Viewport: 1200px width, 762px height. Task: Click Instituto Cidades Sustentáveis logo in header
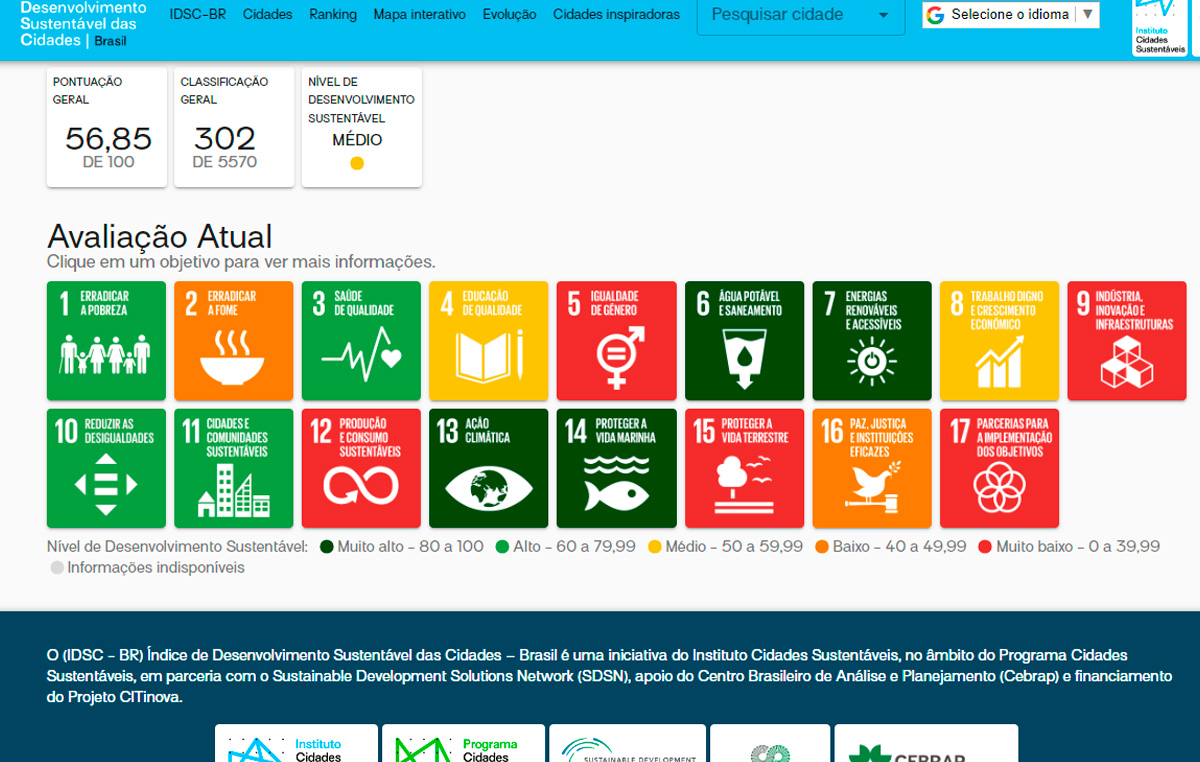pyautogui.click(x=1160, y=27)
